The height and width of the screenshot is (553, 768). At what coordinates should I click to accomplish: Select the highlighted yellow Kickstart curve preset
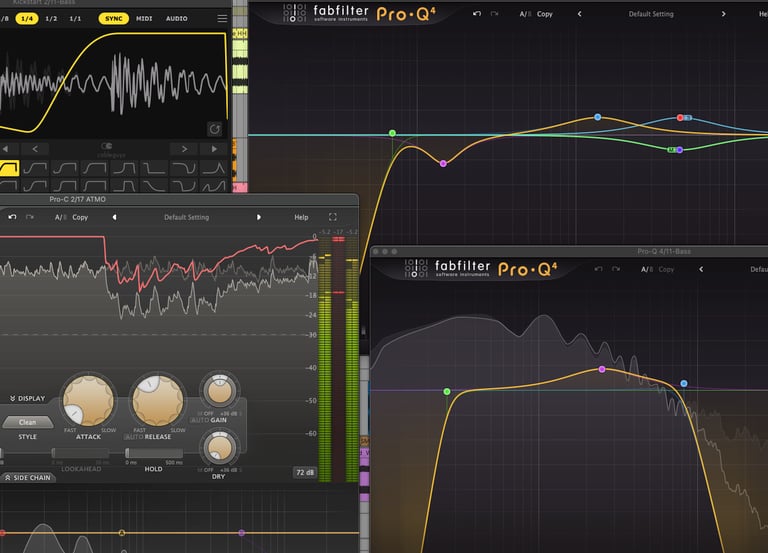[8, 168]
